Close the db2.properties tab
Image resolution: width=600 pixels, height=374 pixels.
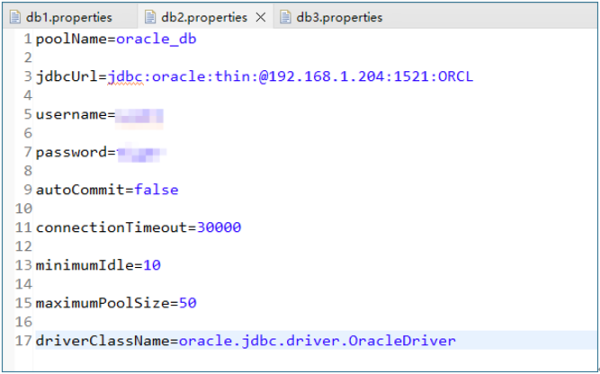(x=261, y=17)
